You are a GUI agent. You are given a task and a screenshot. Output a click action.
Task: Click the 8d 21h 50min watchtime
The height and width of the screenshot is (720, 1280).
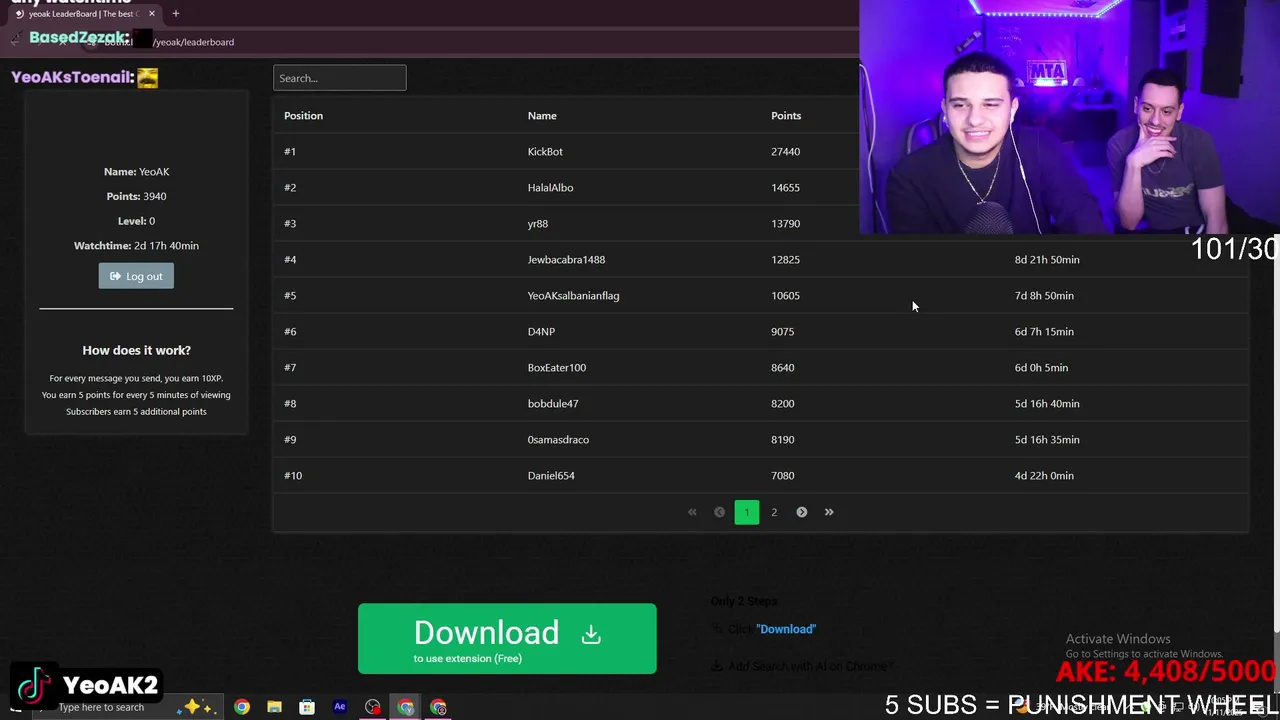1047,260
